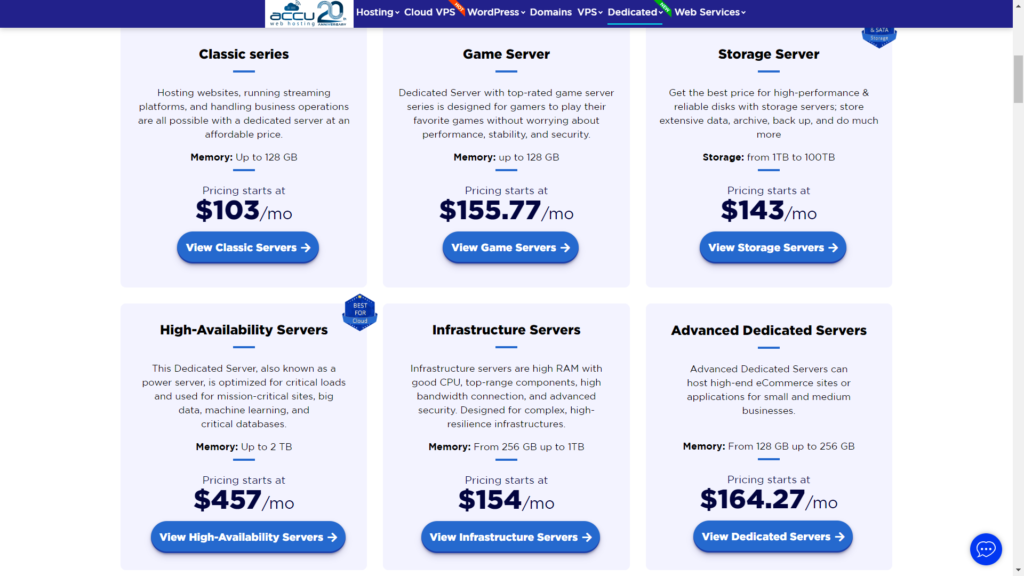Click the NEW ribbon on Dedicated
The height and width of the screenshot is (576, 1024).
[x=663, y=8]
